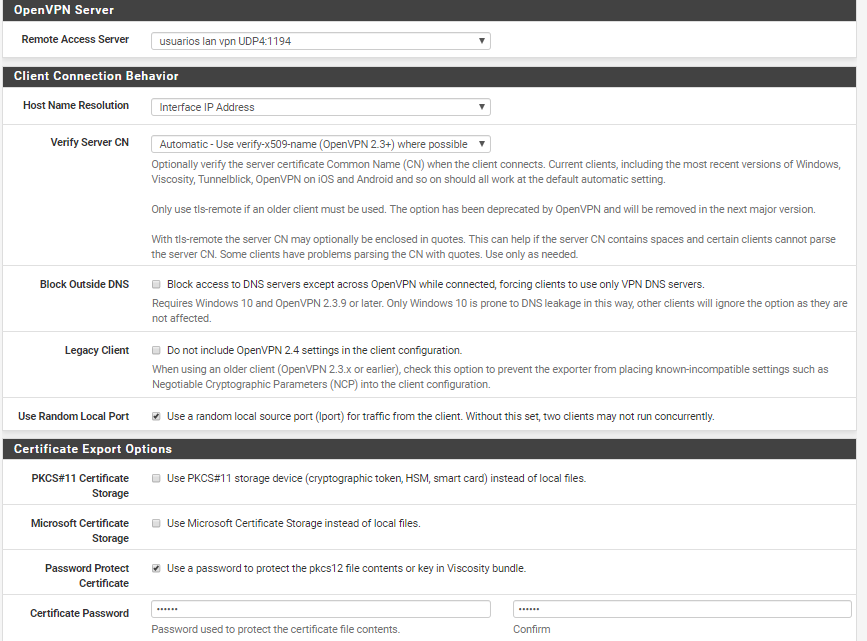Click the Confirm caption under the password field

pyautogui.click(x=531, y=629)
